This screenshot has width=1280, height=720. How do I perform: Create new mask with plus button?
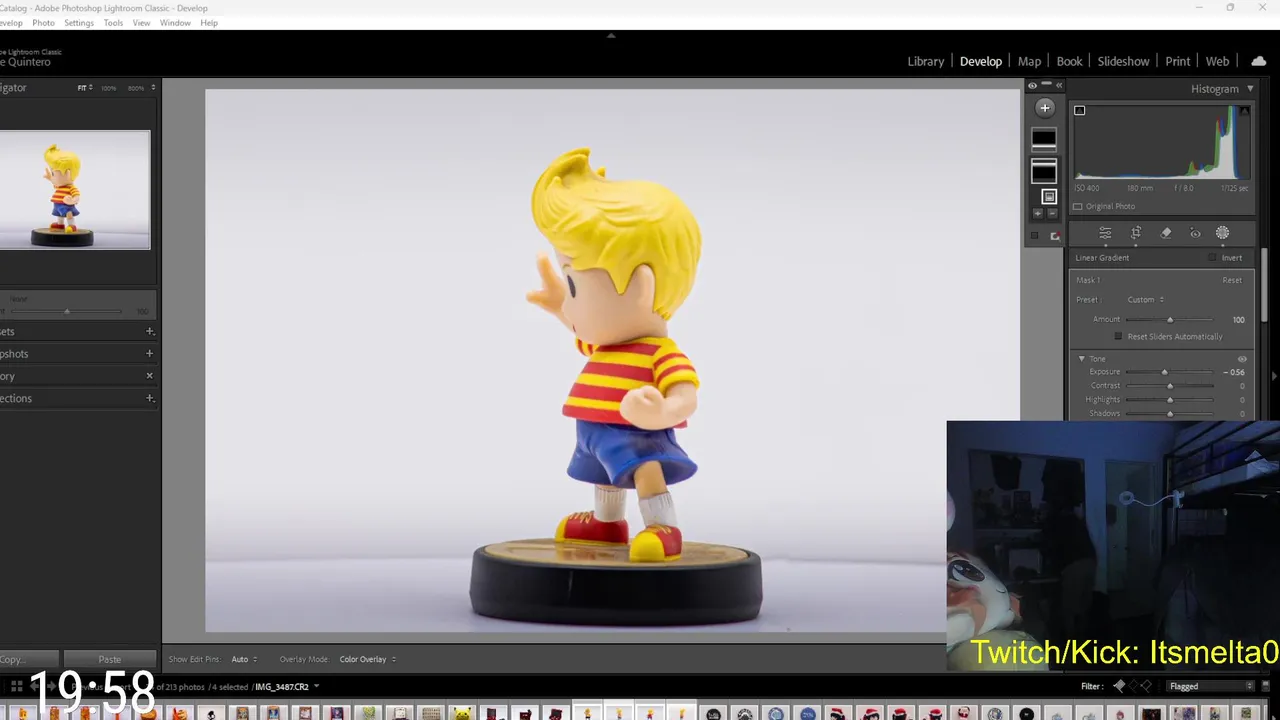[x=1044, y=108]
